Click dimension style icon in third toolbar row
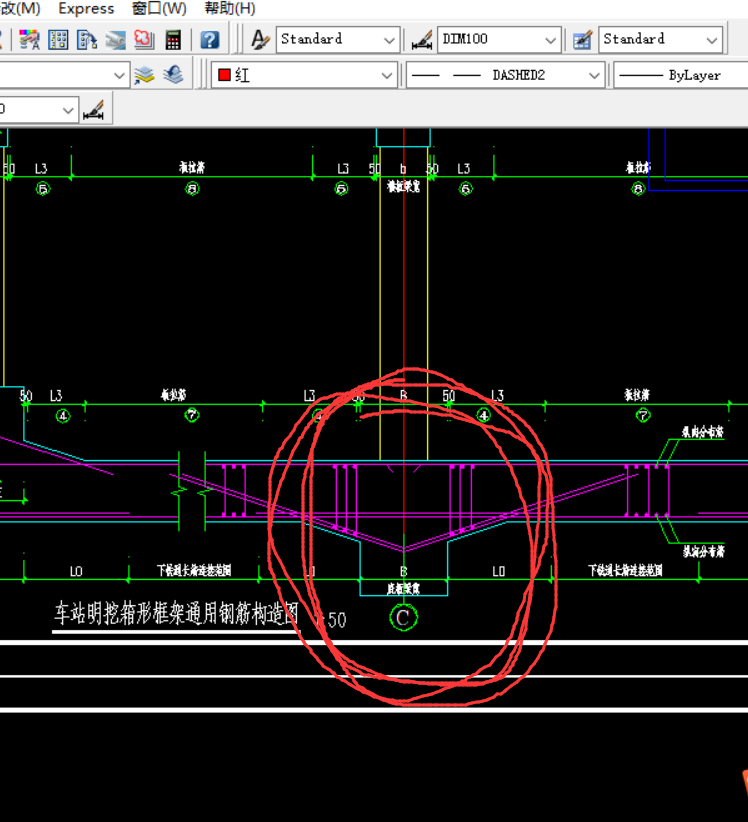This screenshot has width=748, height=822. (x=94, y=110)
